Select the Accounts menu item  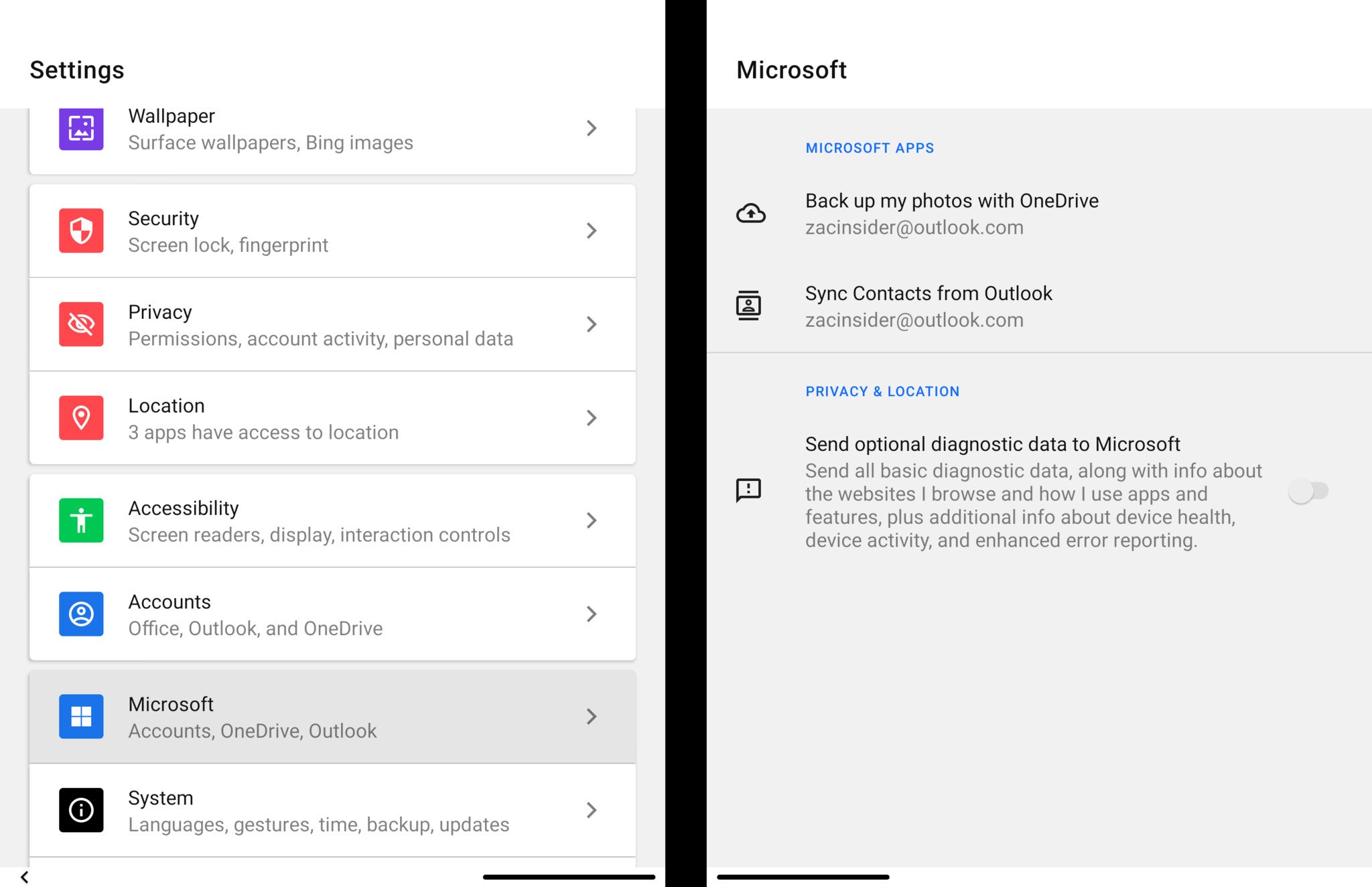coord(333,615)
